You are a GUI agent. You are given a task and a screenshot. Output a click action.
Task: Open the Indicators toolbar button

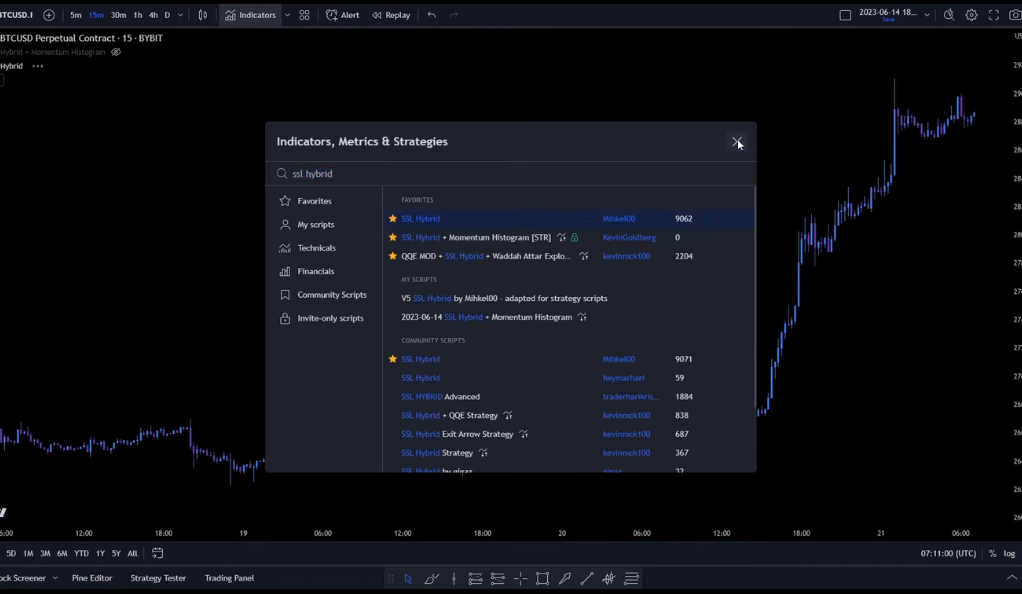coord(250,14)
